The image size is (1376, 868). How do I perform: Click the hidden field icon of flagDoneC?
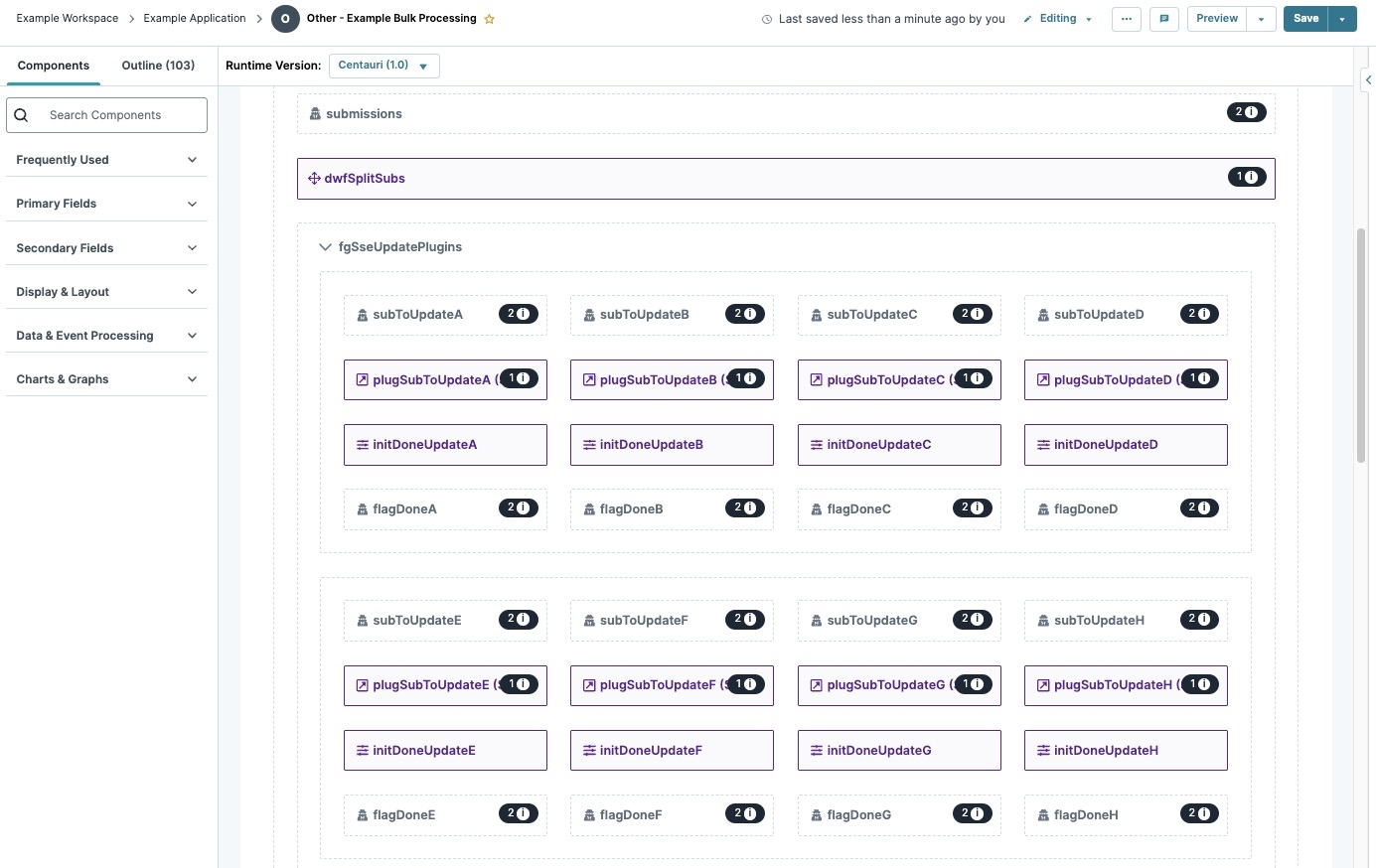[817, 509]
